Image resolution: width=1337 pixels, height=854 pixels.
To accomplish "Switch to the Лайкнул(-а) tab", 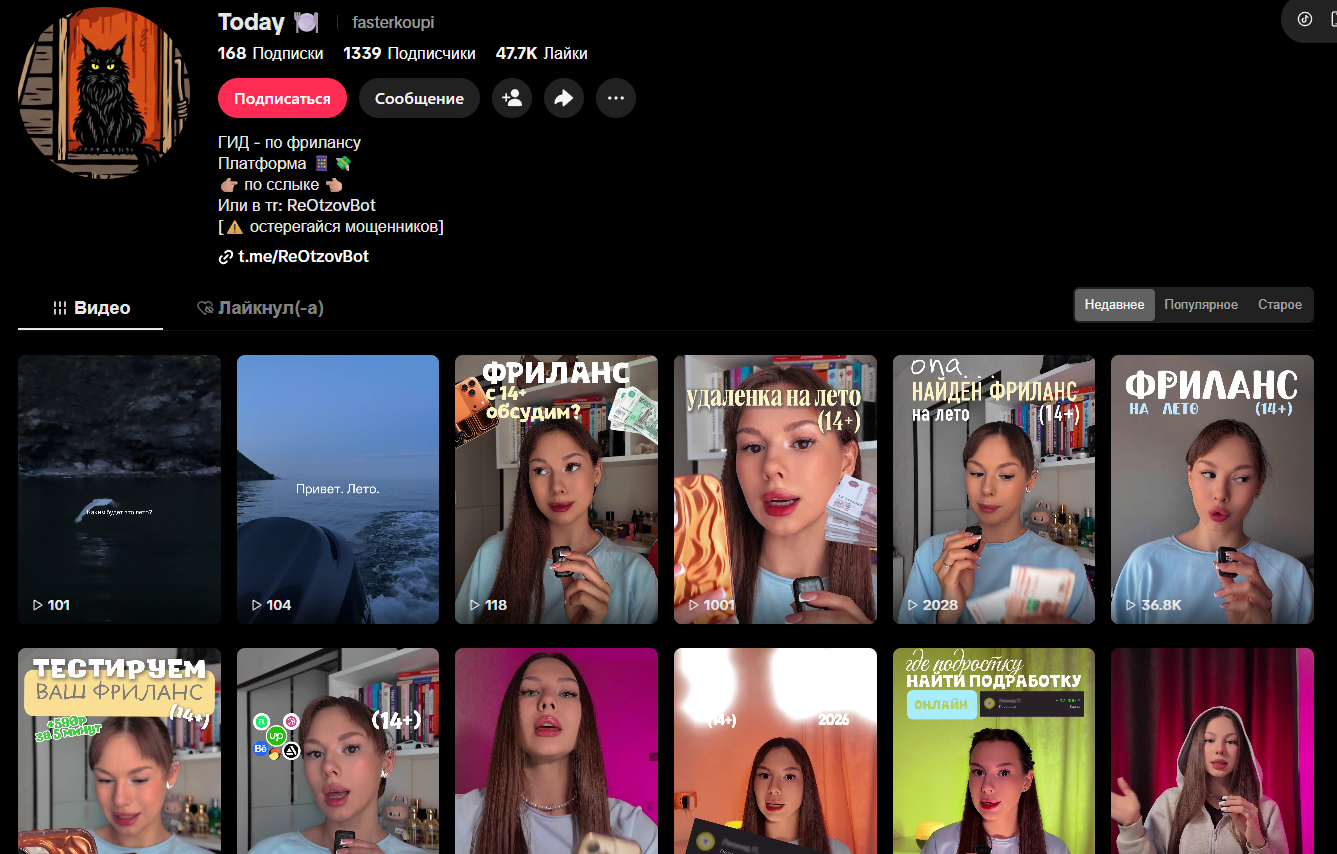I will click(x=260, y=308).
